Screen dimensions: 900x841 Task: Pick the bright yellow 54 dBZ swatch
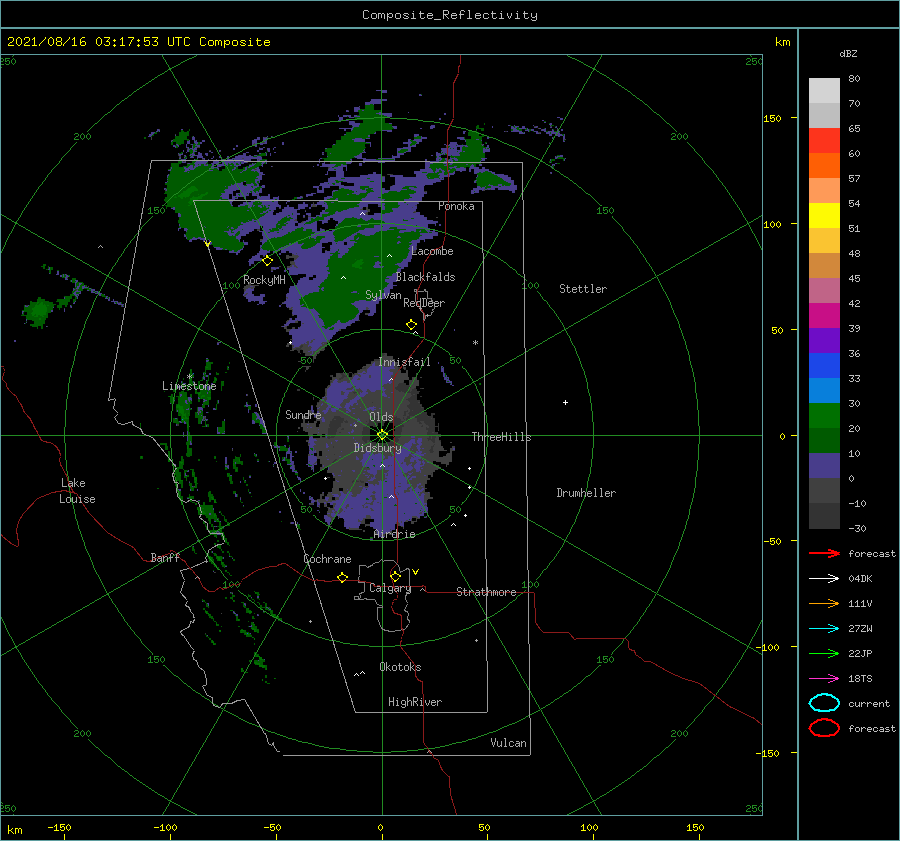pos(824,215)
